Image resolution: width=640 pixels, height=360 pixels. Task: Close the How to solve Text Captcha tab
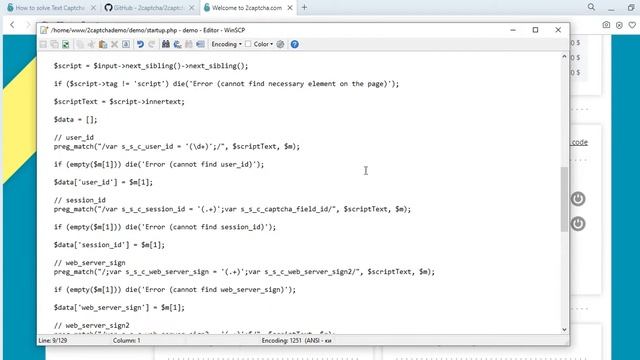point(93,8)
